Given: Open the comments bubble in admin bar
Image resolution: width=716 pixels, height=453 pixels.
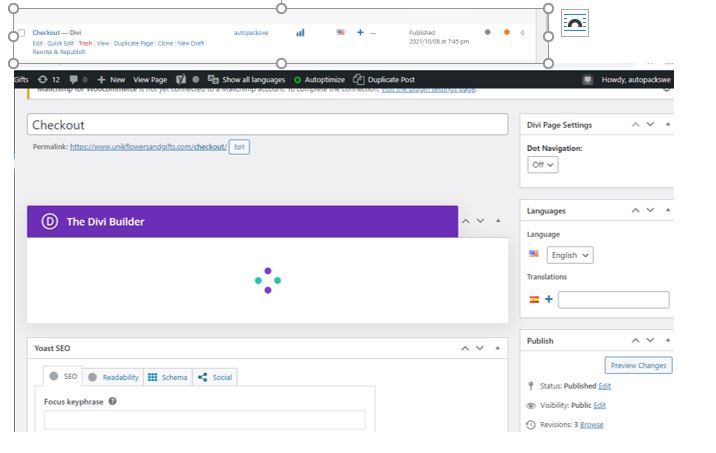Looking at the screenshot, I should 74,79.
